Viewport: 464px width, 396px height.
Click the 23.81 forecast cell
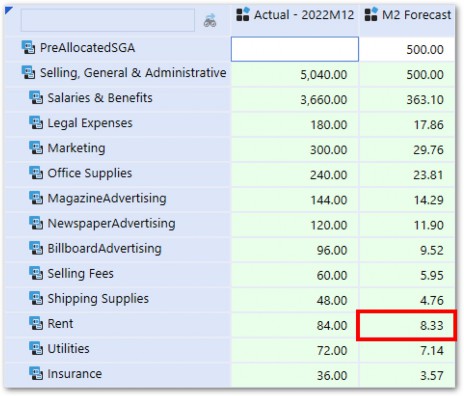pyautogui.click(x=407, y=175)
